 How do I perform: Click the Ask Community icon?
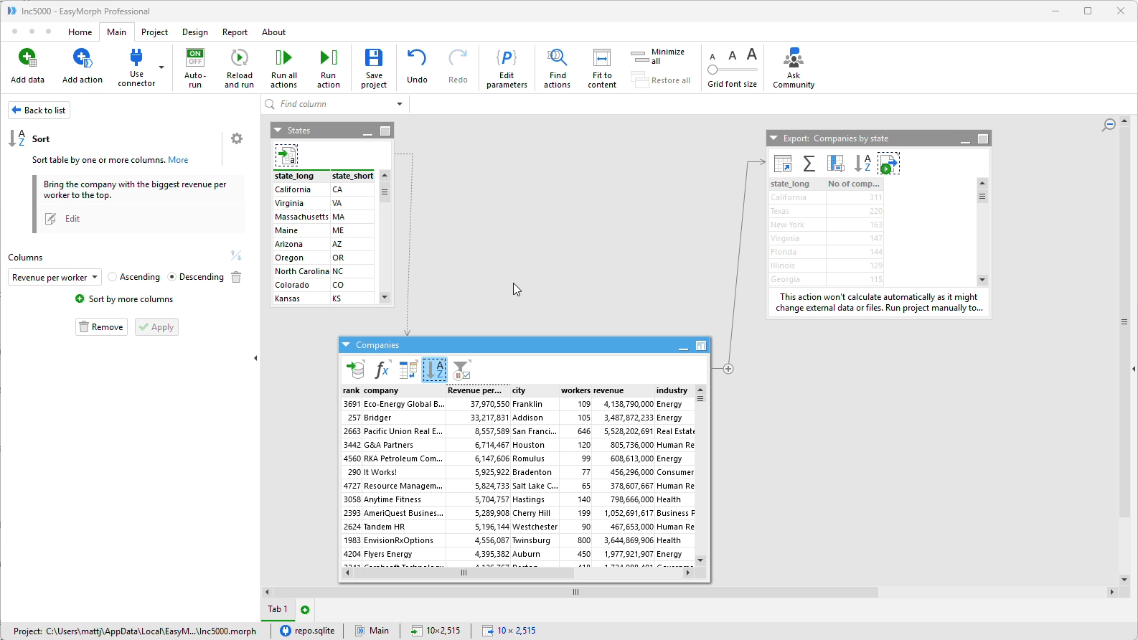[793, 57]
